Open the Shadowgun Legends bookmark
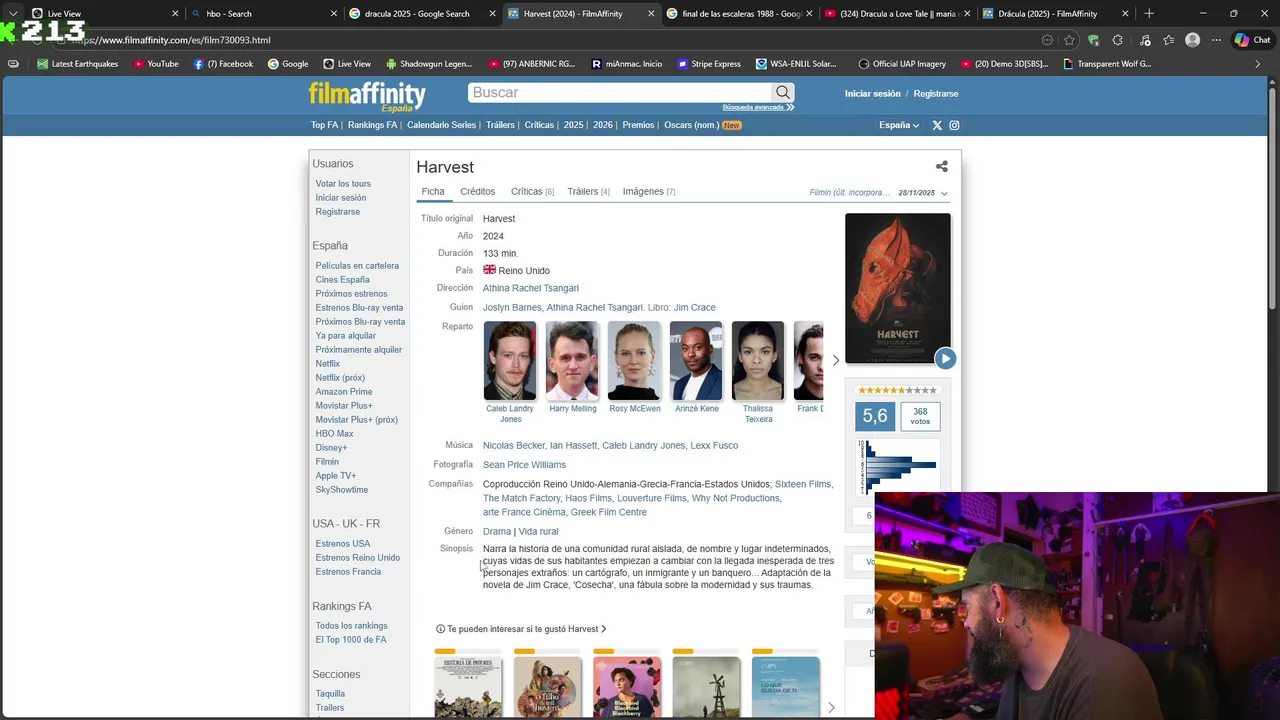This screenshot has width=1280, height=720. [428, 64]
